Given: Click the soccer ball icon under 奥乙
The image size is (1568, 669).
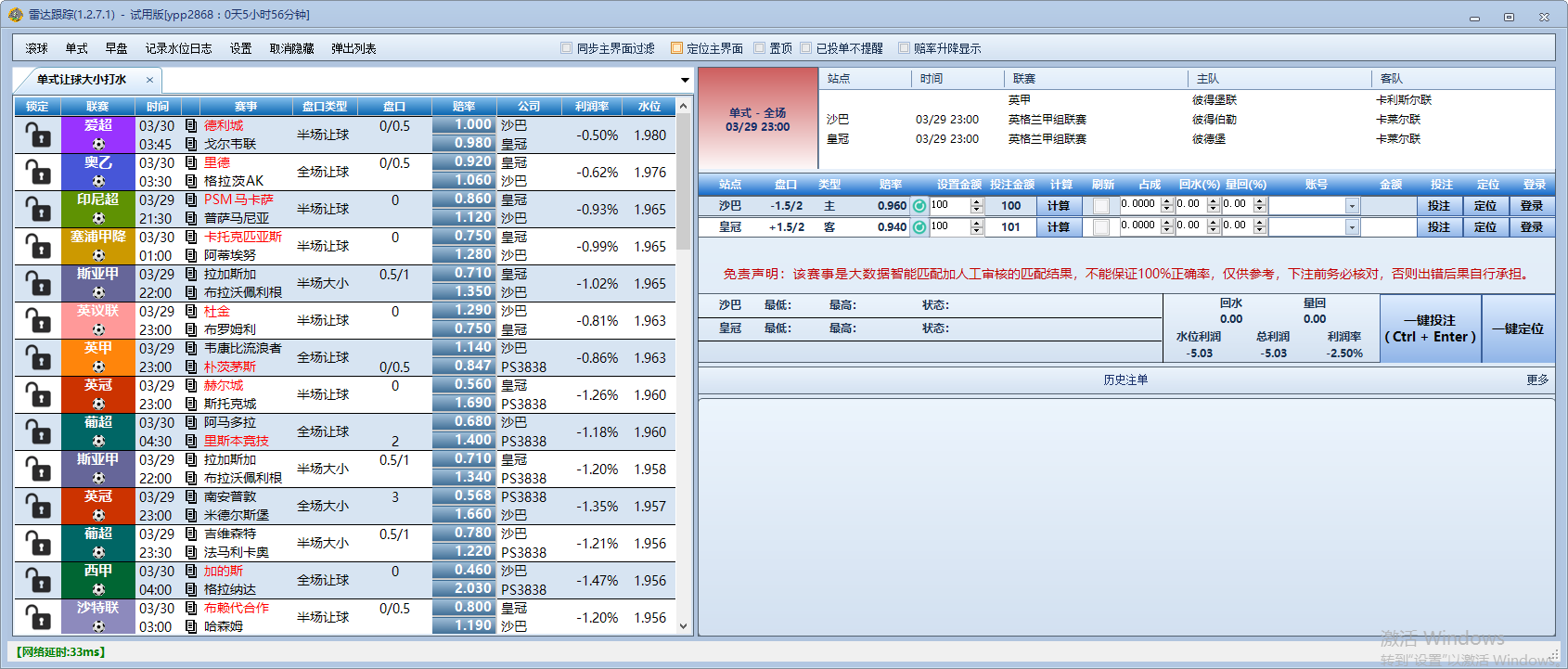Looking at the screenshot, I should [98, 181].
